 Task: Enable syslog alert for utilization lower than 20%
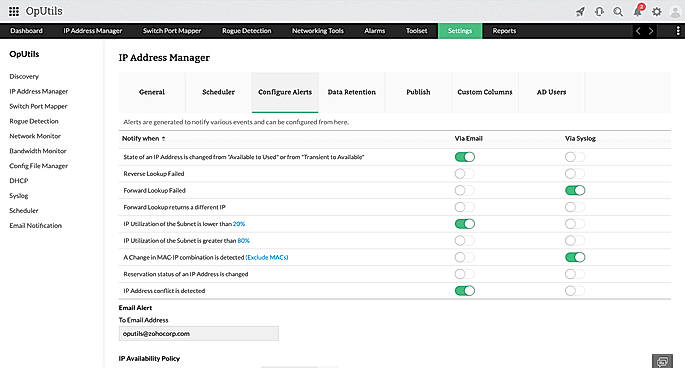(x=574, y=224)
